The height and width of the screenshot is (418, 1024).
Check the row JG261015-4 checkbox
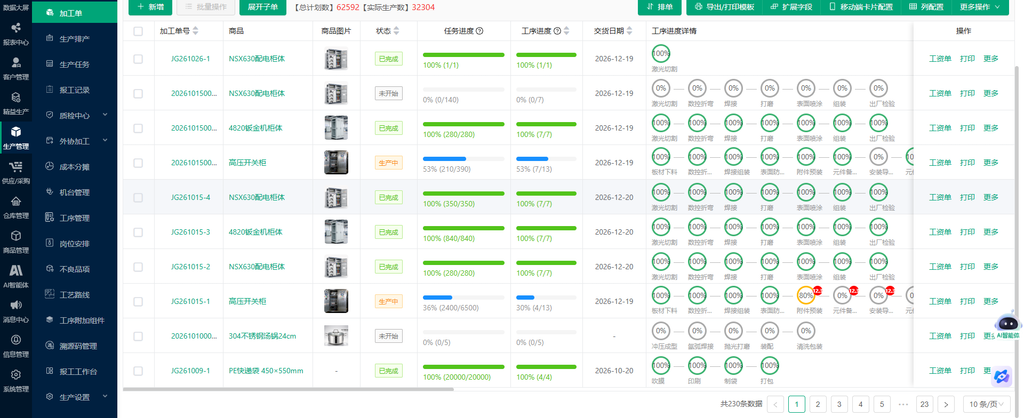click(x=138, y=197)
